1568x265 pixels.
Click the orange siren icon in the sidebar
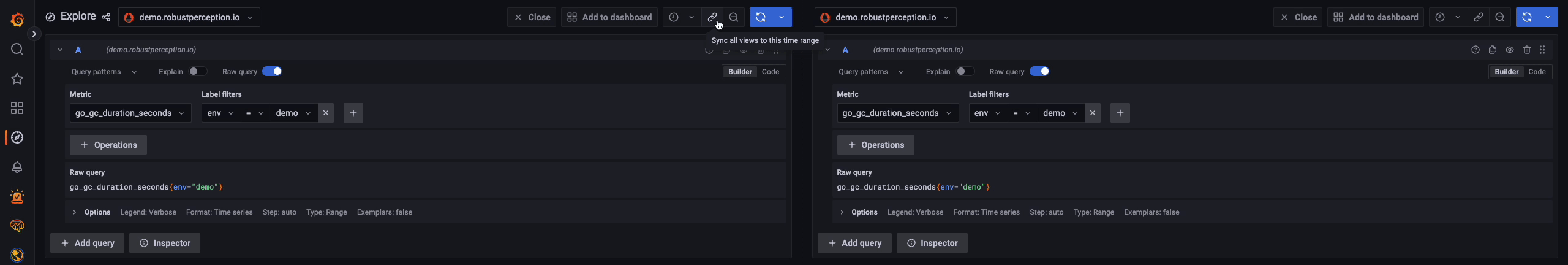(17, 196)
